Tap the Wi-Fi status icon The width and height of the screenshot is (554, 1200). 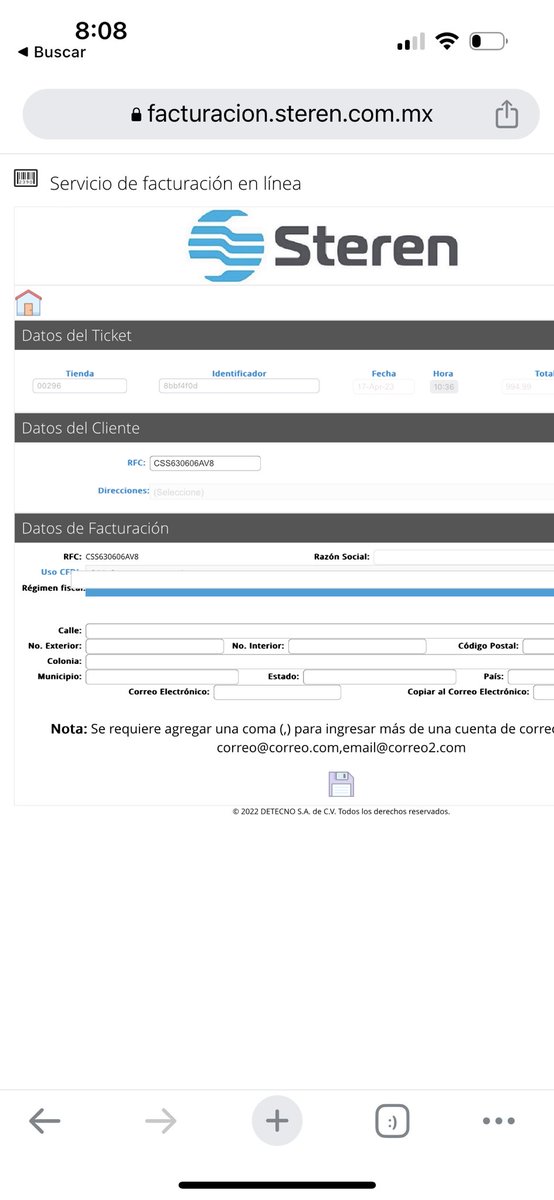tap(447, 41)
